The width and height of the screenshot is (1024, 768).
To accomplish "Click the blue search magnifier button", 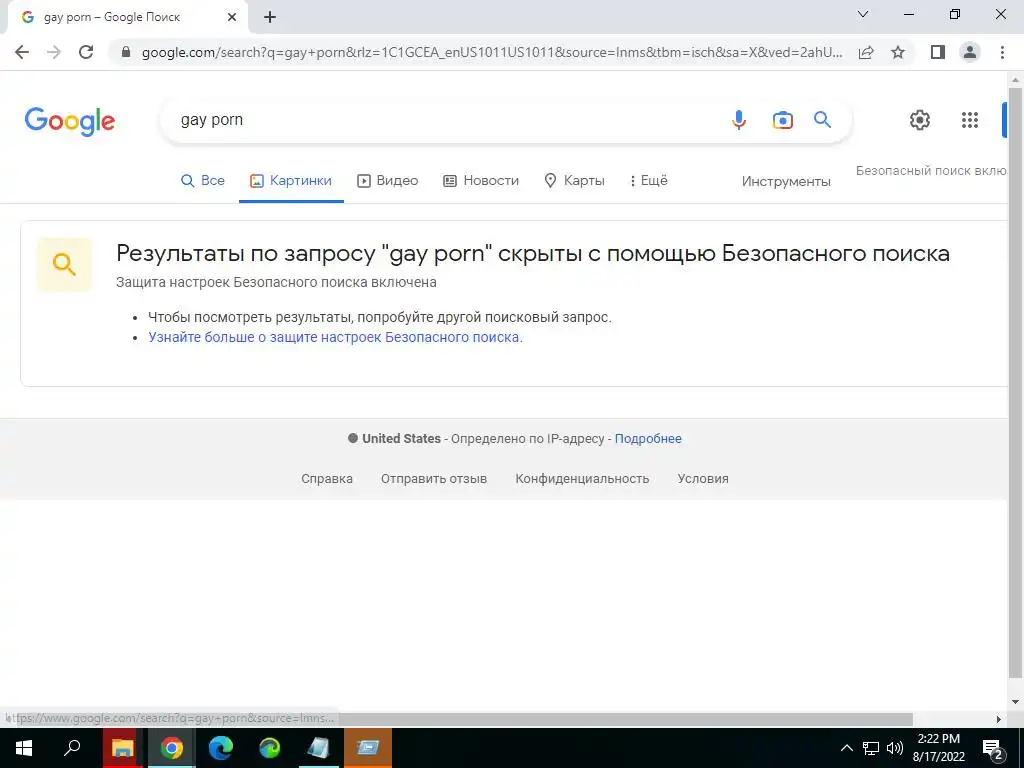I will pos(822,120).
